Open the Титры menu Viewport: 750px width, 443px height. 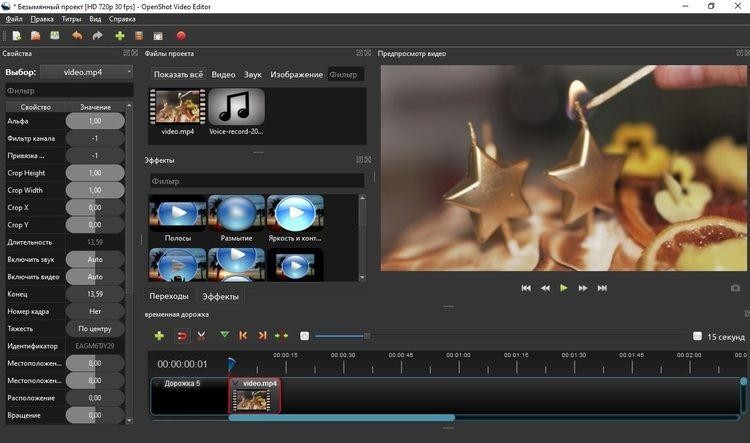click(71, 19)
